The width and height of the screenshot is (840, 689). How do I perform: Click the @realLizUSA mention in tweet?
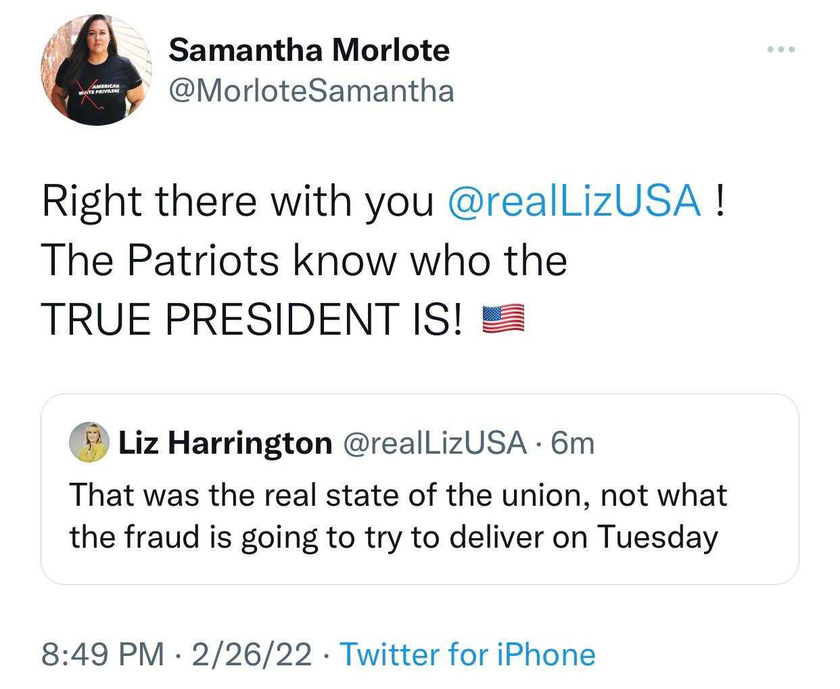tap(574, 201)
